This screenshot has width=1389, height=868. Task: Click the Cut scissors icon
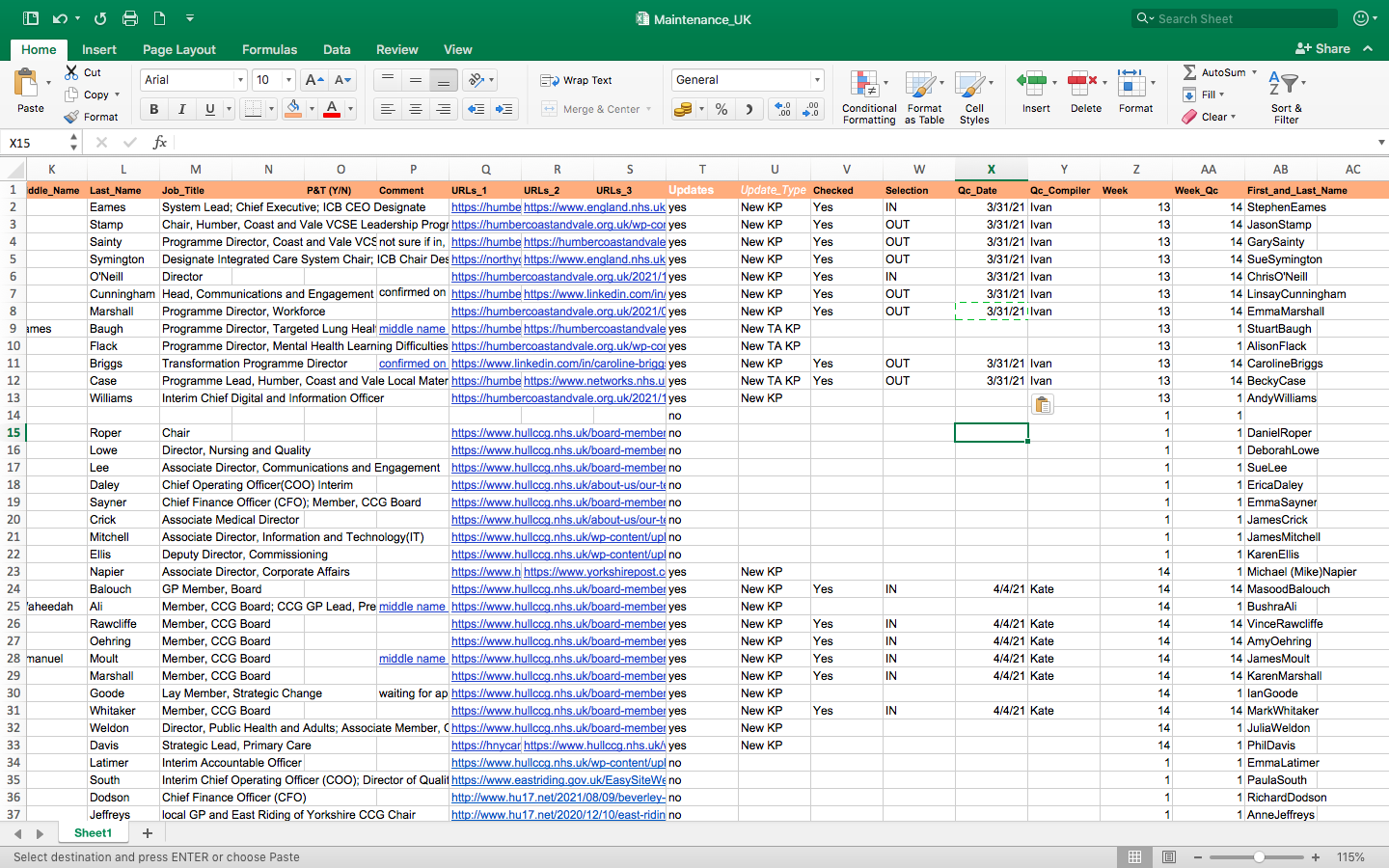click(x=72, y=72)
